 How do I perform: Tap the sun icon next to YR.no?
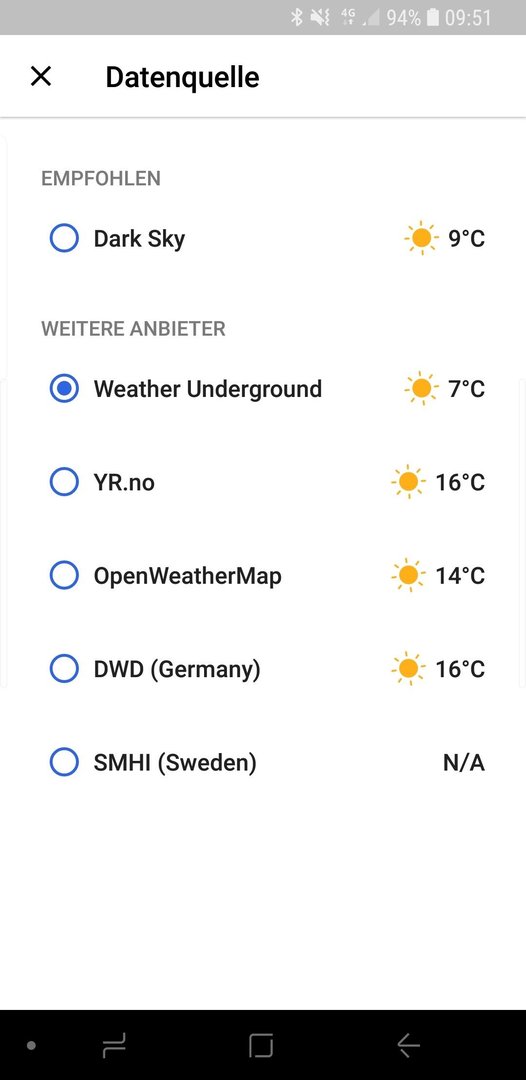click(408, 481)
